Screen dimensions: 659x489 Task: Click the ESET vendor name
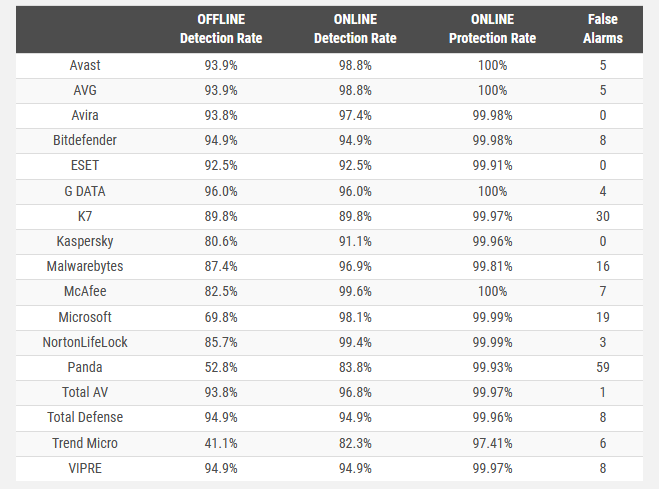[85, 166]
